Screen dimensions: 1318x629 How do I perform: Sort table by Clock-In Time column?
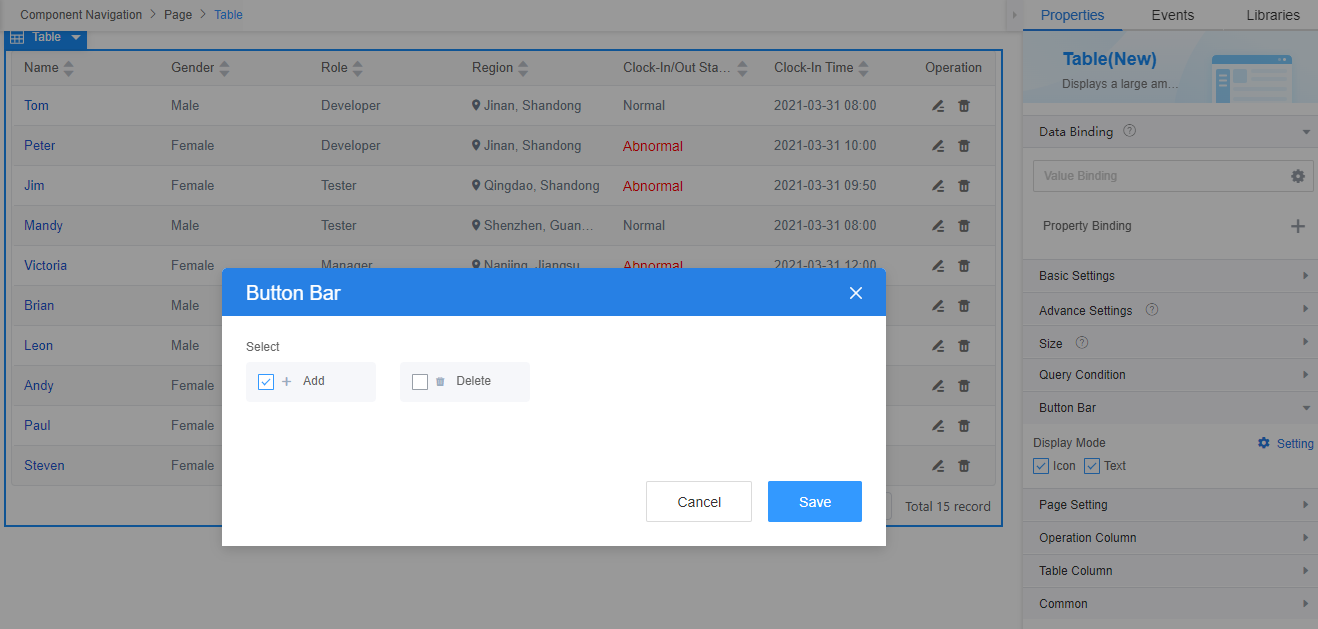click(x=863, y=68)
